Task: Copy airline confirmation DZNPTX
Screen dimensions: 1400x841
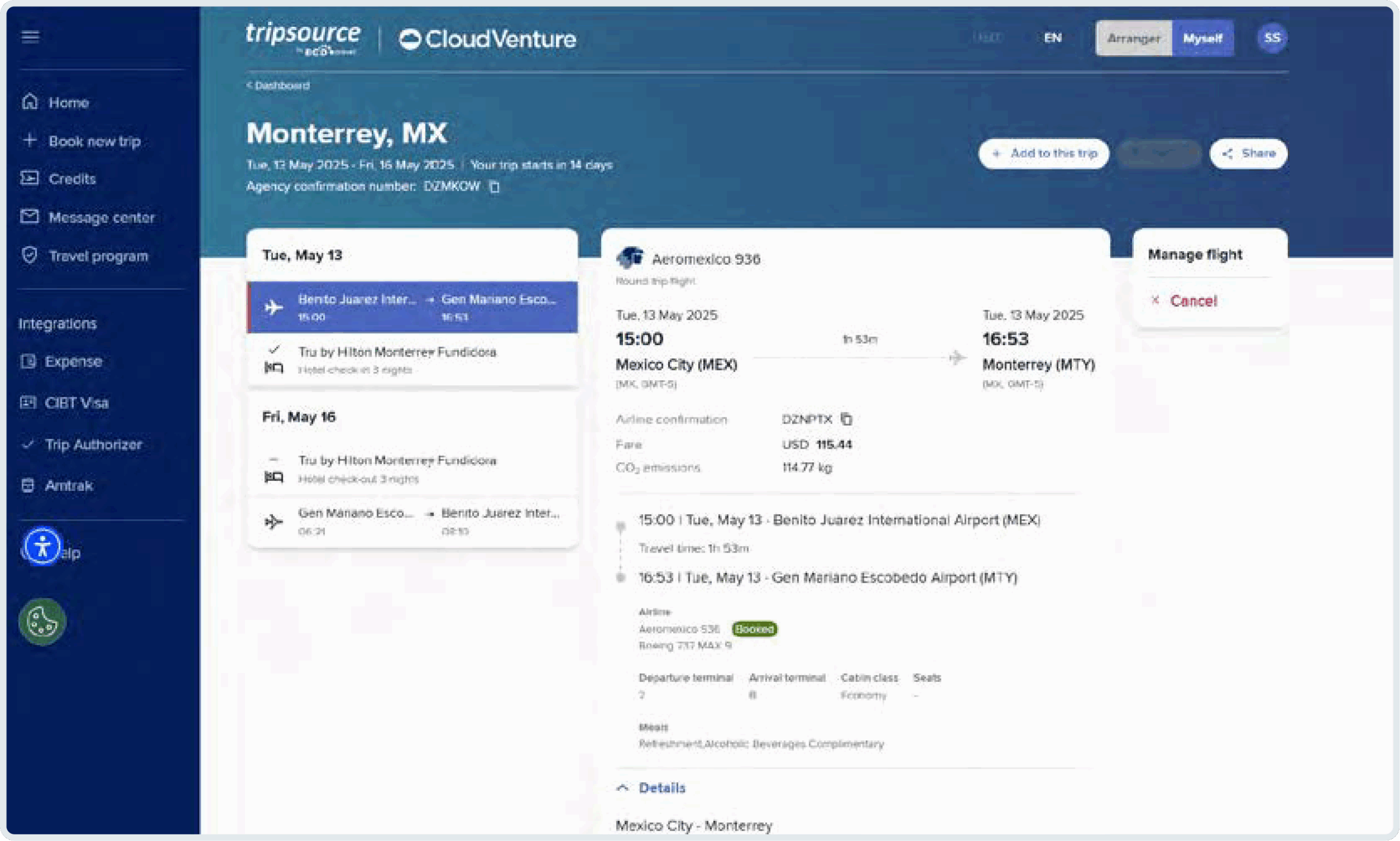Action: point(846,419)
